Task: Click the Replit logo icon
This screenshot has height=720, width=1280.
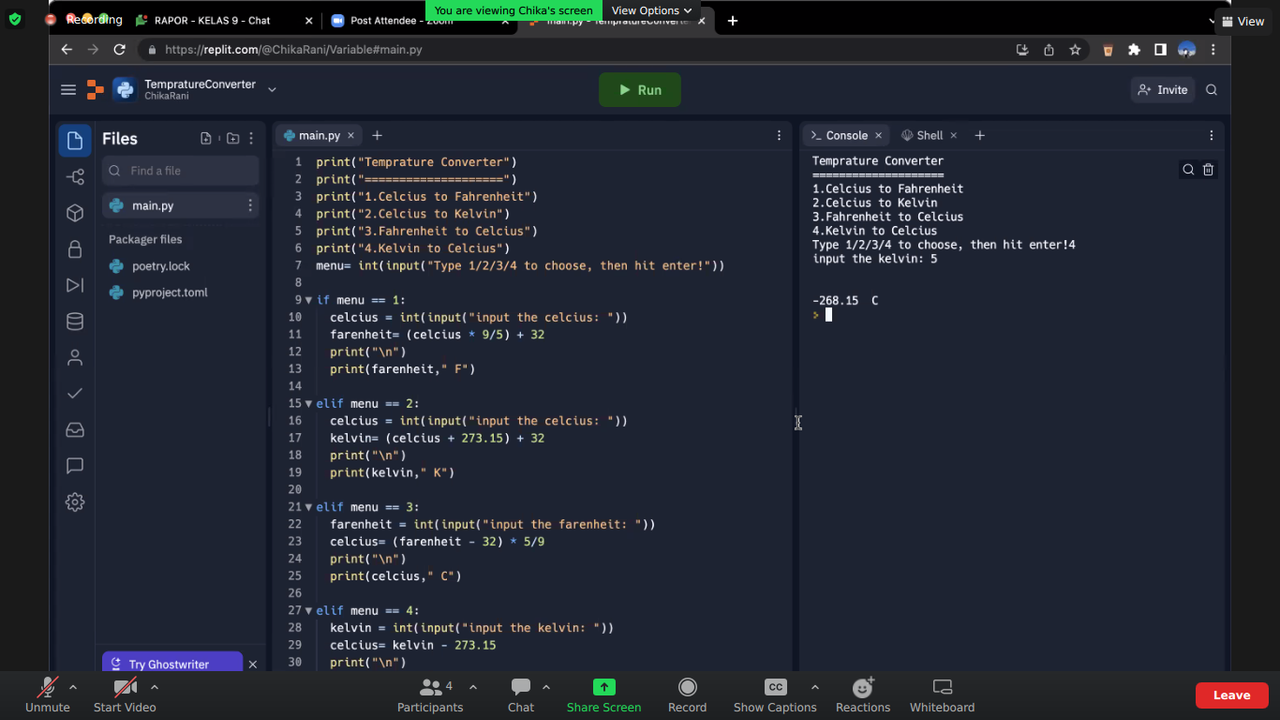Action: point(95,90)
